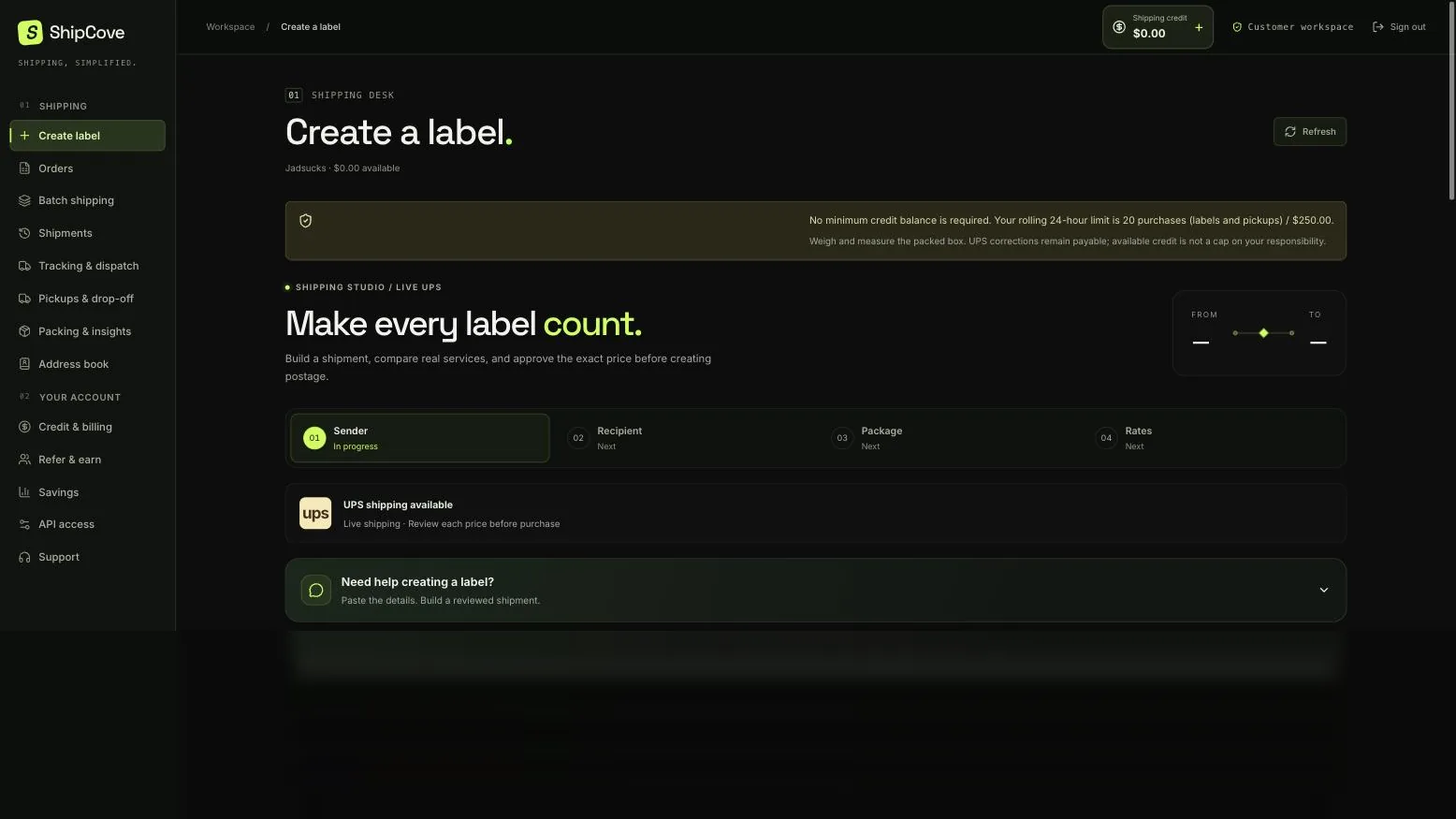Expand the Need help creating a label chevron
The height and width of the screenshot is (819, 1456).
(1323, 590)
